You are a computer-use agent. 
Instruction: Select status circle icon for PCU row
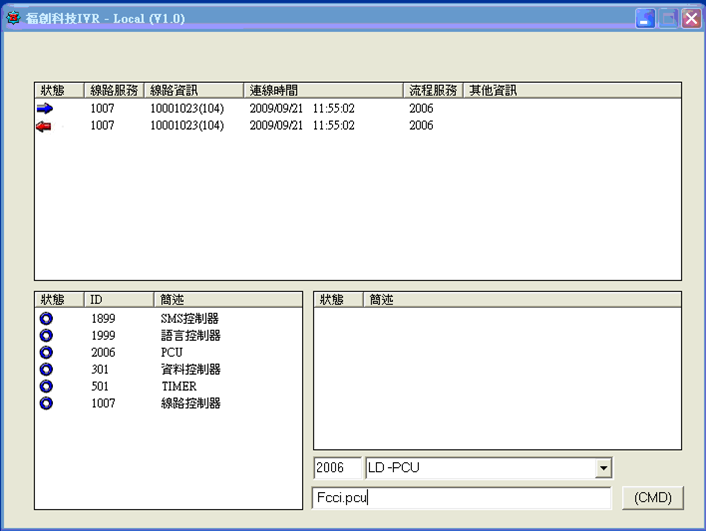[46, 353]
